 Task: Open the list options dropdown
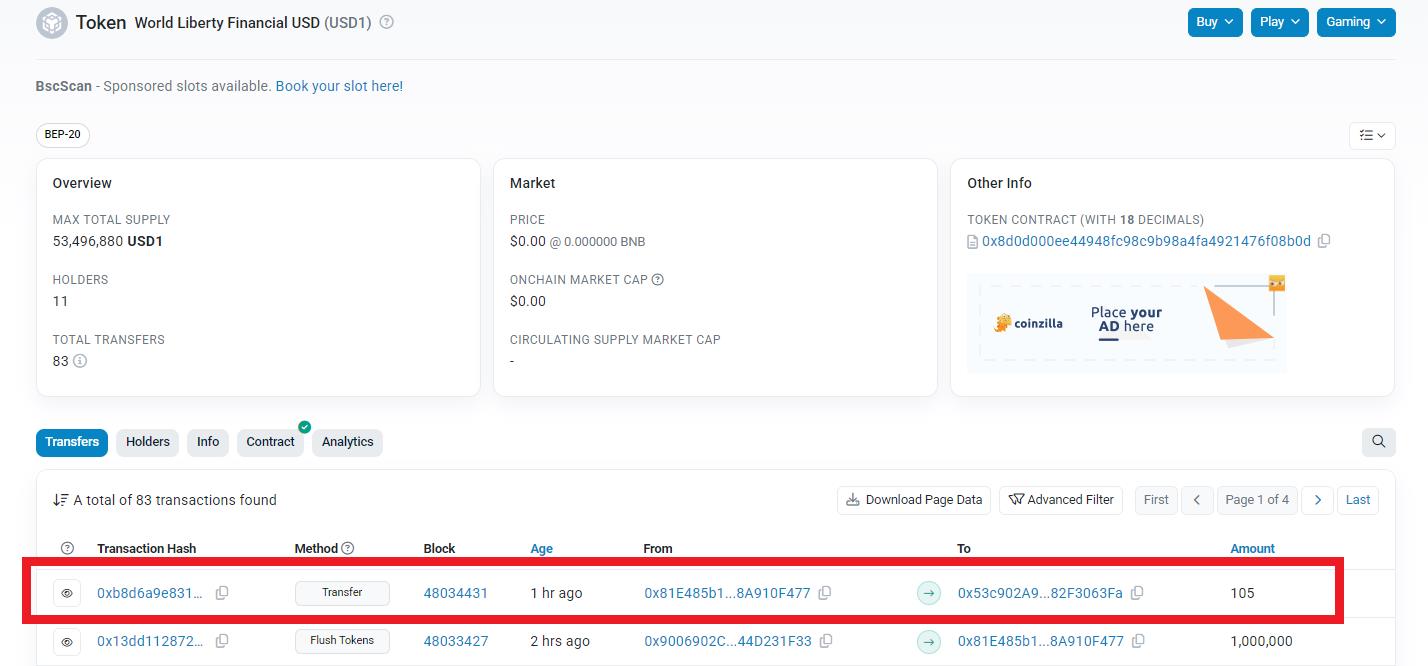pos(1372,135)
